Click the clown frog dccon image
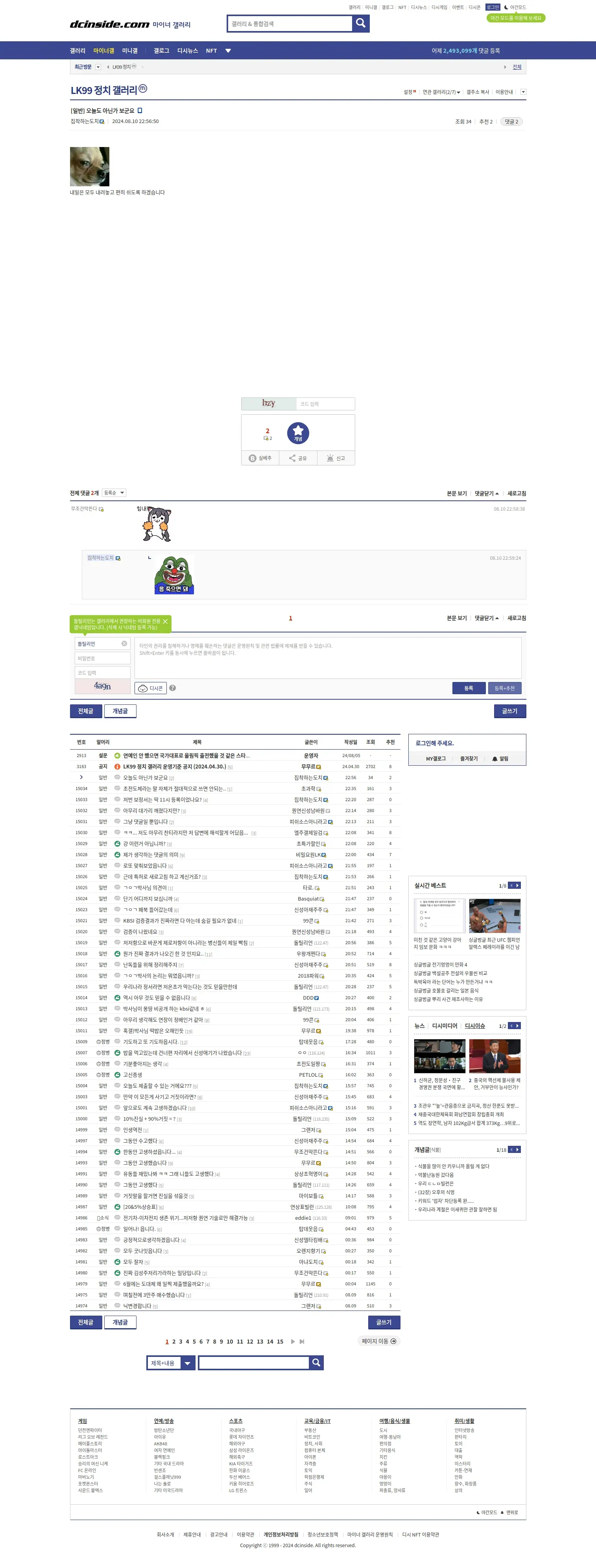Viewport: 596px width, 1568px height. click(174, 574)
